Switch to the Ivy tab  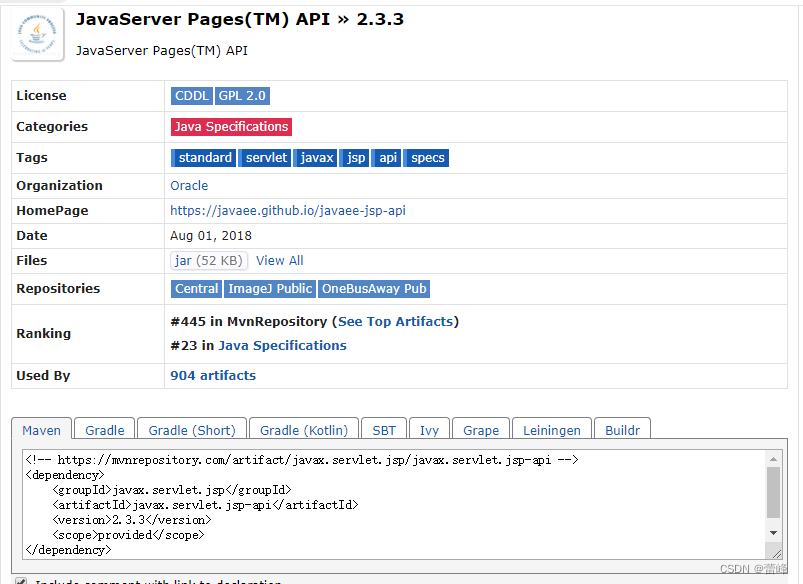430,429
